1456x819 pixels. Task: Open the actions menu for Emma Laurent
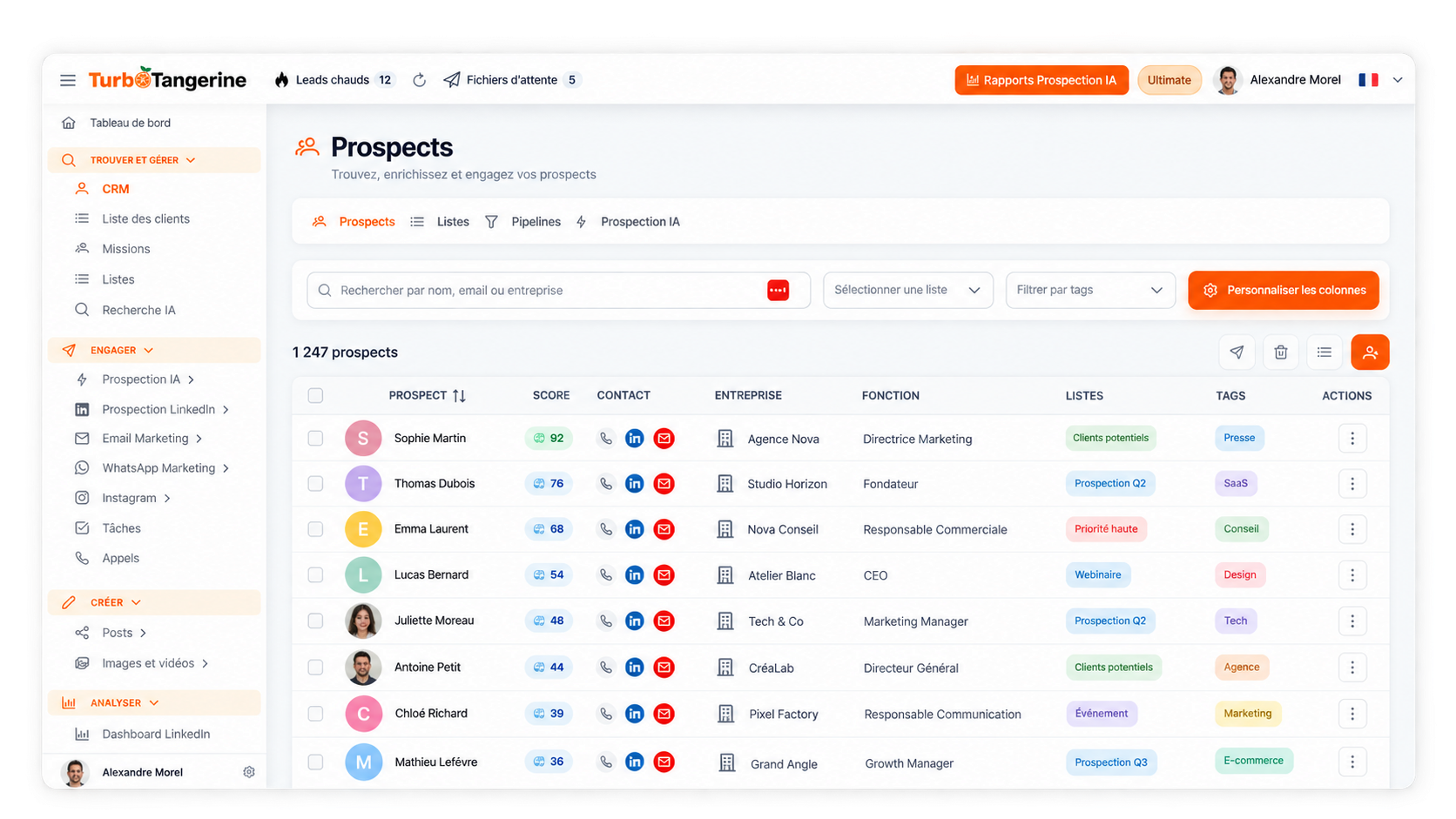point(1352,529)
